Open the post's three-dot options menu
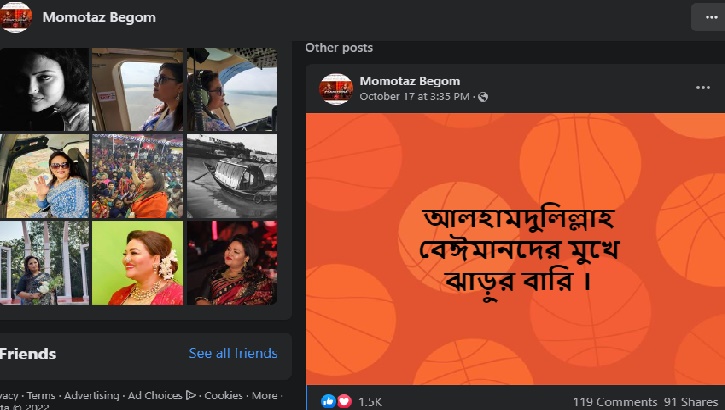The height and width of the screenshot is (410, 725). [x=703, y=88]
